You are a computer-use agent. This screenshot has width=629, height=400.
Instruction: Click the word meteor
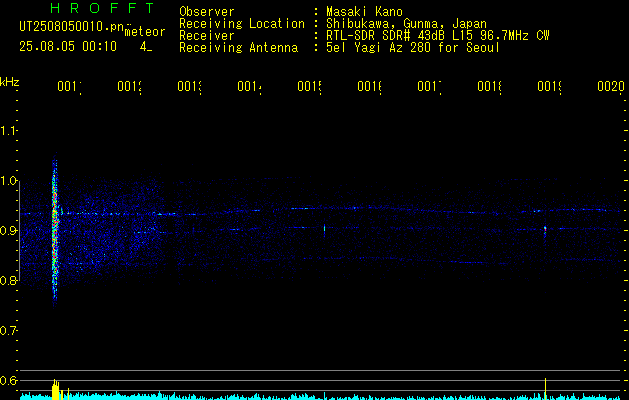[145, 32]
